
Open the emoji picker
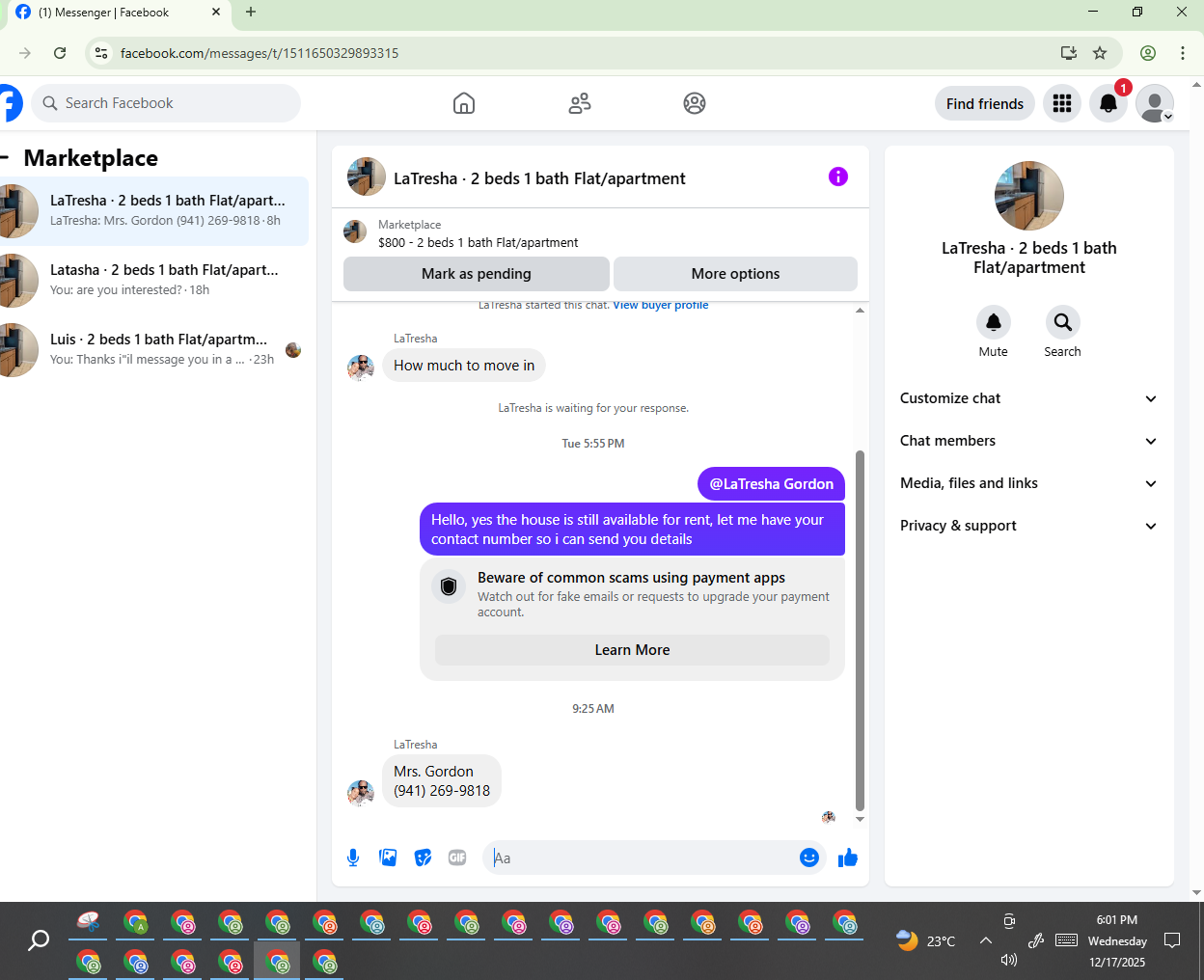pyautogui.click(x=809, y=857)
